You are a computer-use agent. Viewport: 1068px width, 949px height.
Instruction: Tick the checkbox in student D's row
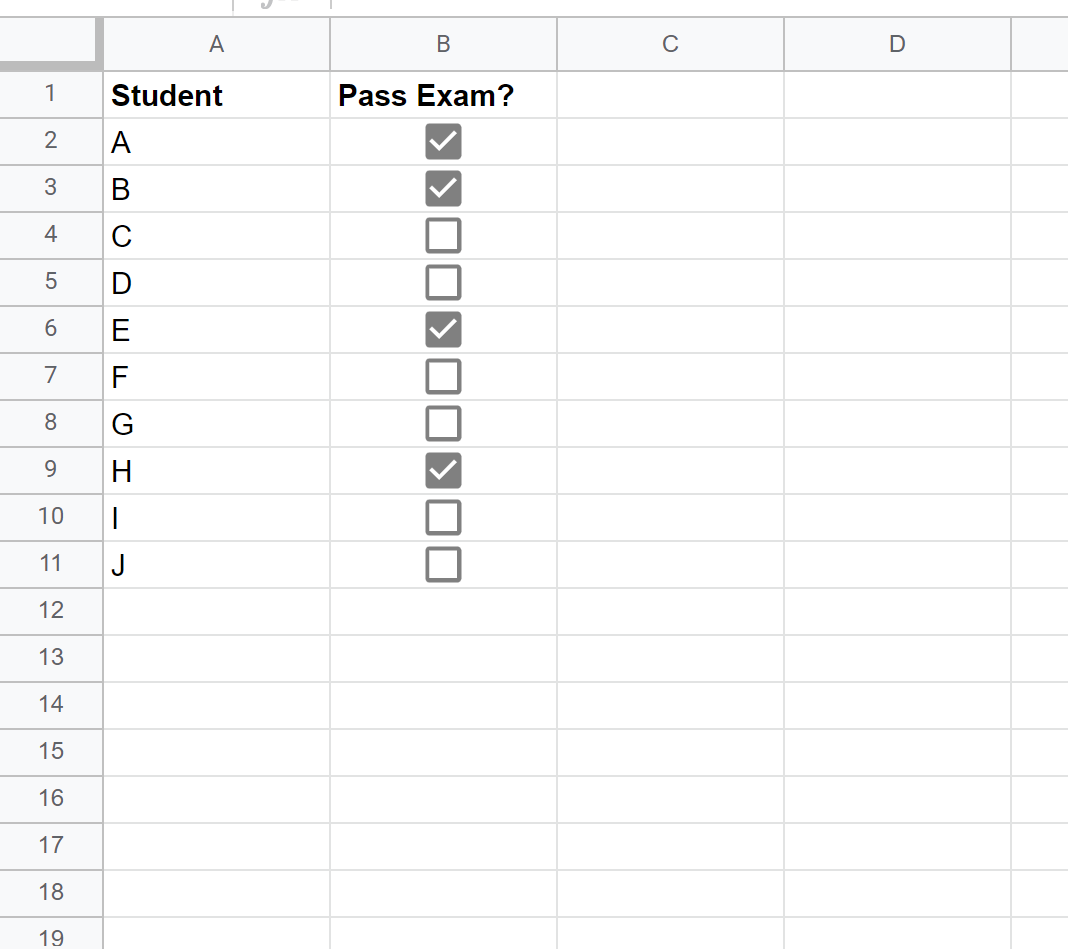point(443,283)
